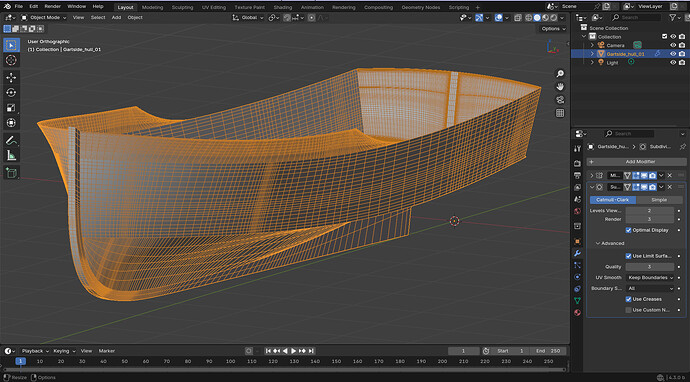This screenshot has height=382, width=690.
Task: Click the viewport zoom magnifier icon
Action: point(560,73)
